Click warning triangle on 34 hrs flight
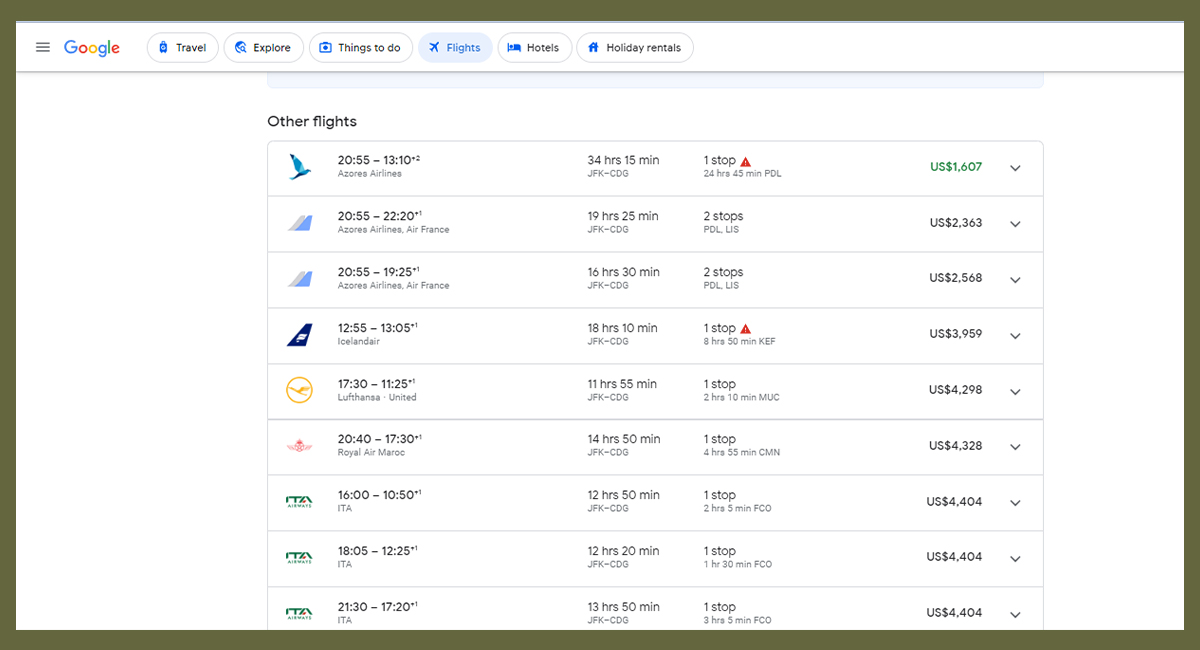 (x=746, y=161)
